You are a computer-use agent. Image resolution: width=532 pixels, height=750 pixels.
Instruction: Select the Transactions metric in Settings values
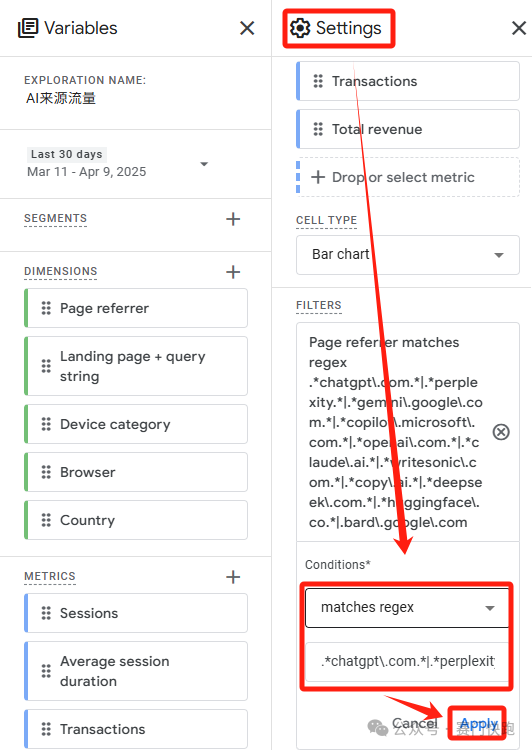[408, 81]
